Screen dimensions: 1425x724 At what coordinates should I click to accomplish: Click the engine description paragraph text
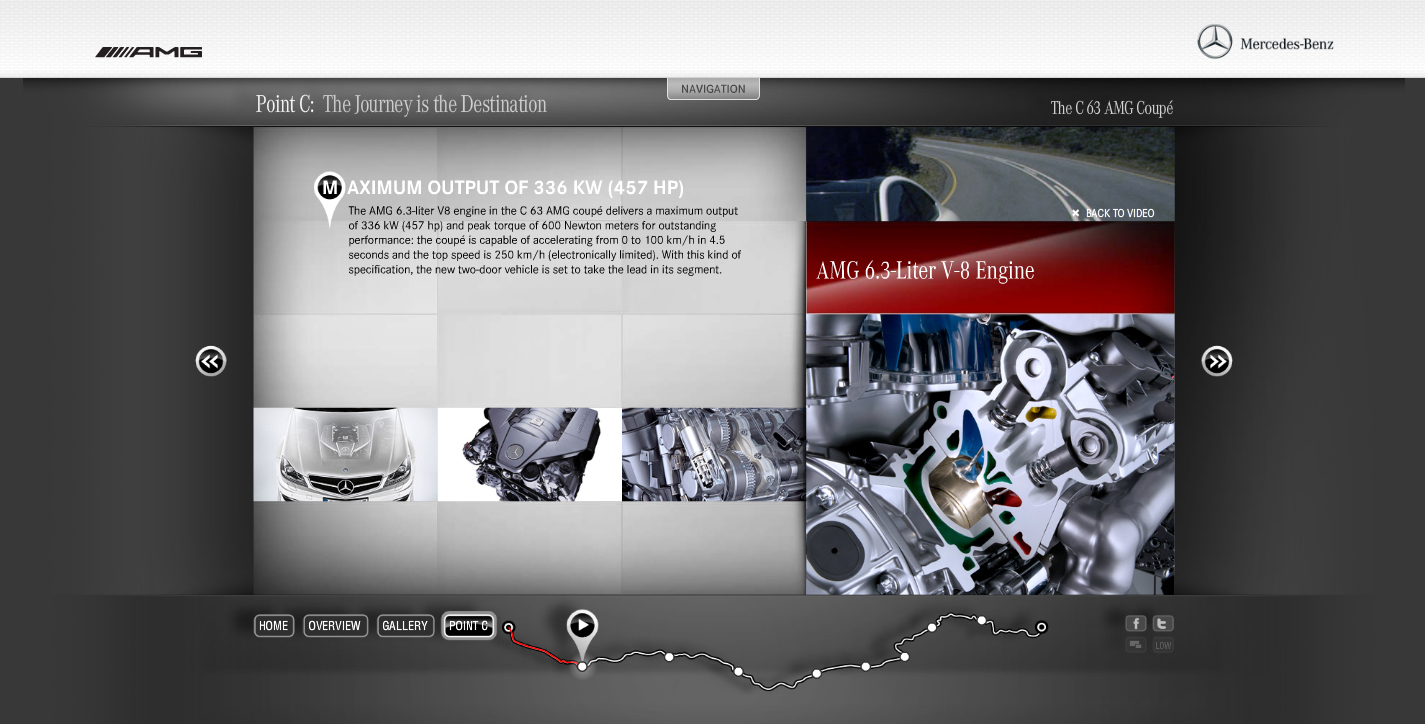coord(544,240)
